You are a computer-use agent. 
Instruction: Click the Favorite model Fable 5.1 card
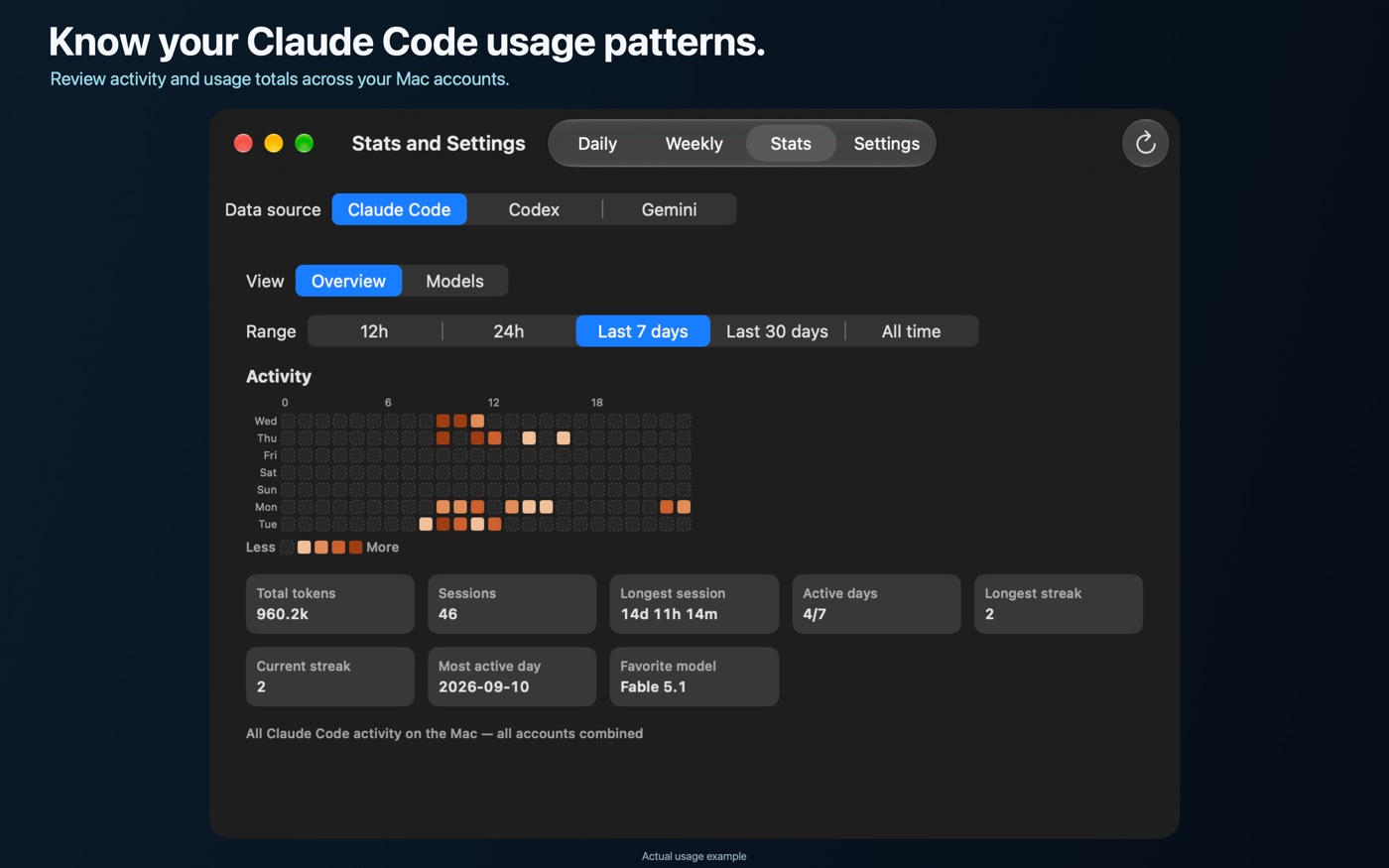pos(694,677)
